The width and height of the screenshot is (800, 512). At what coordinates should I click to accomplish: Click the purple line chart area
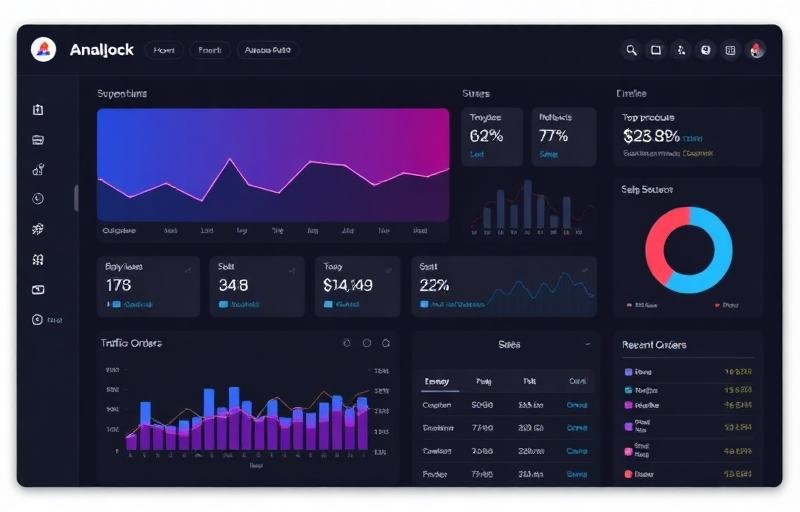coord(273,165)
